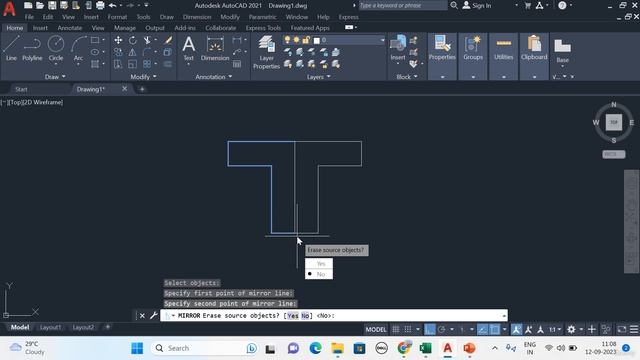
Task: Open the annotation scale 1:1 dropdown
Action: point(554,329)
